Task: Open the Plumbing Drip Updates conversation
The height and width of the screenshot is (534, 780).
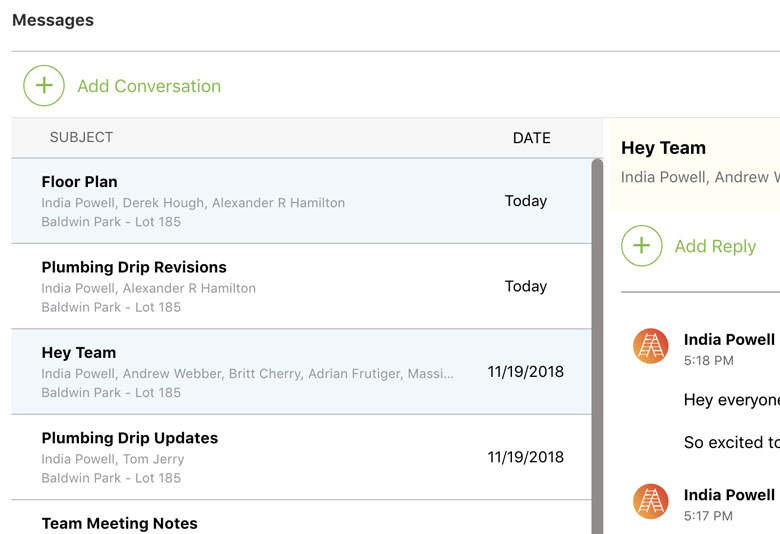Action: pyautogui.click(x=129, y=438)
